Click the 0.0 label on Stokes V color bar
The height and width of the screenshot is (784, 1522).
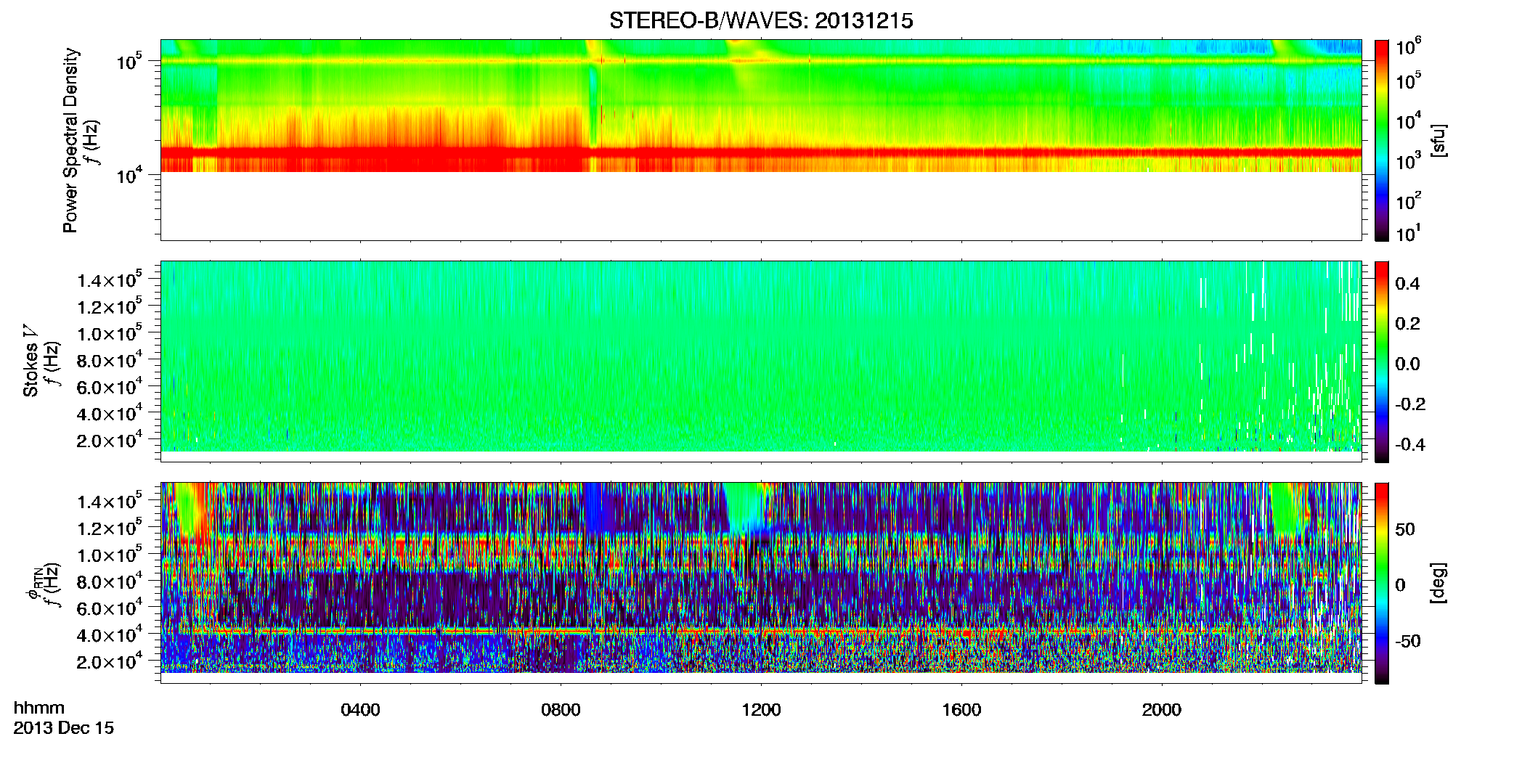[1408, 364]
